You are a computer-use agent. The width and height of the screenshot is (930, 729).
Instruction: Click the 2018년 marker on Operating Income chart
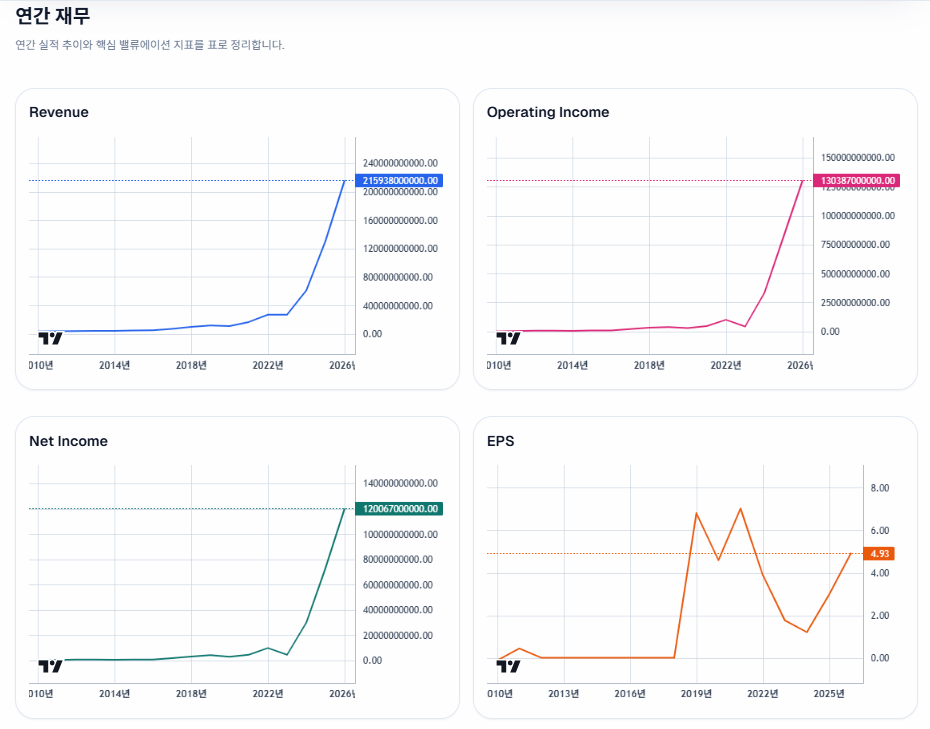[x=649, y=365]
